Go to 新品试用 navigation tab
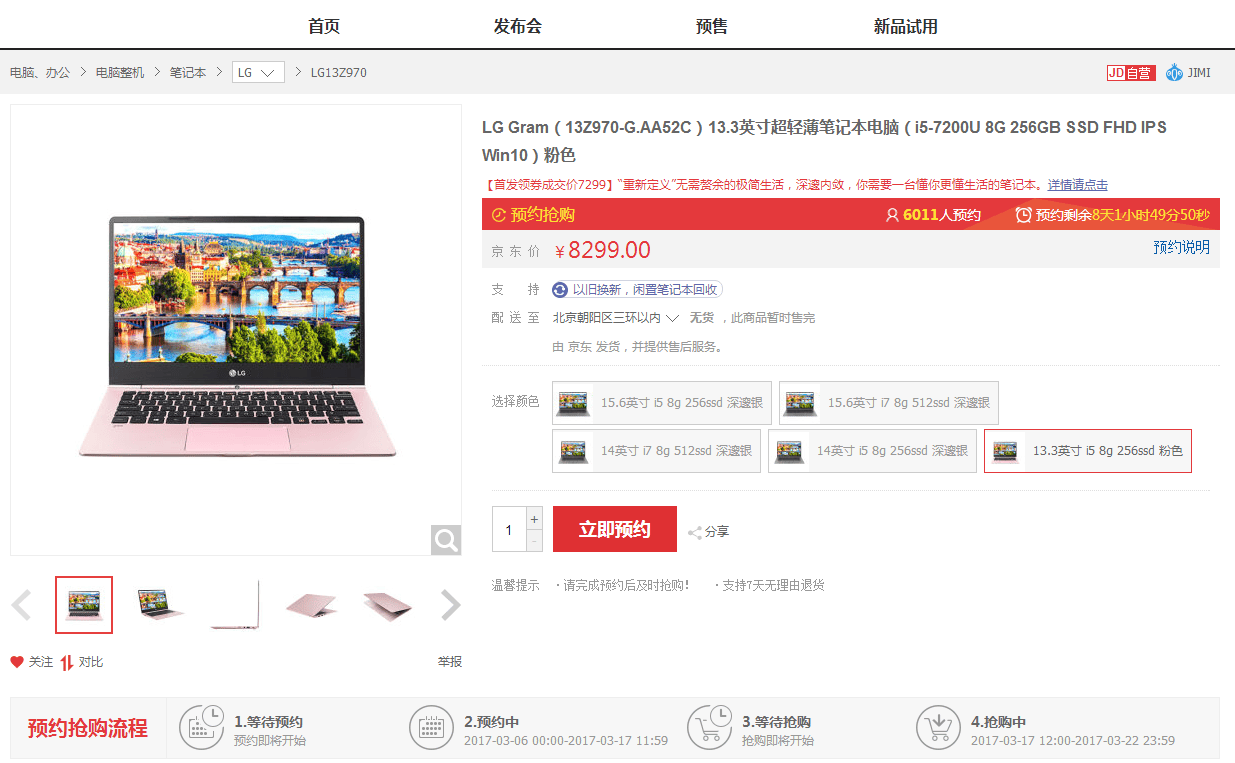This screenshot has height=763, width=1235. point(906,26)
